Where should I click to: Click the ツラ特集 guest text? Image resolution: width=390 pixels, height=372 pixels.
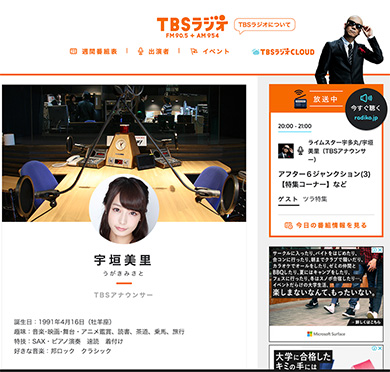[x=315, y=199]
